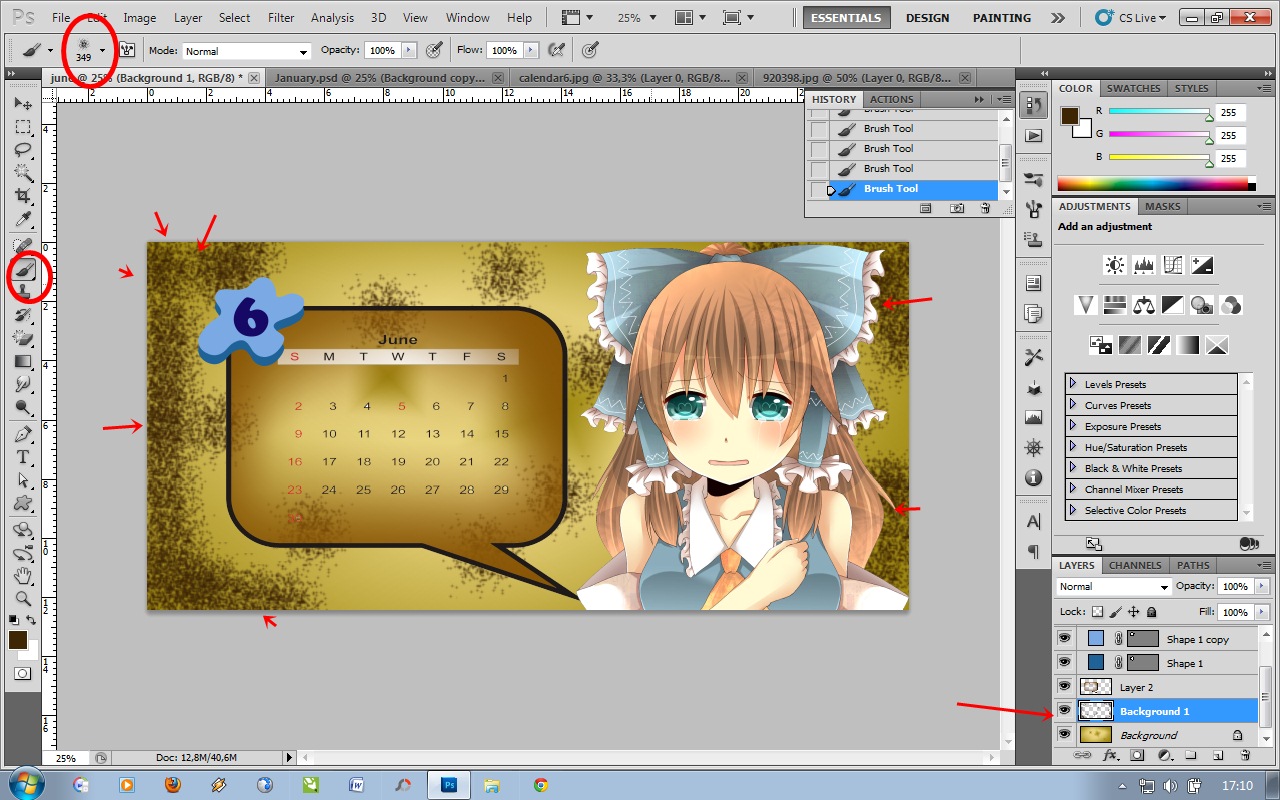The height and width of the screenshot is (800, 1280).
Task: Click the layer style fx icon
Action: tap(1111, 756)
